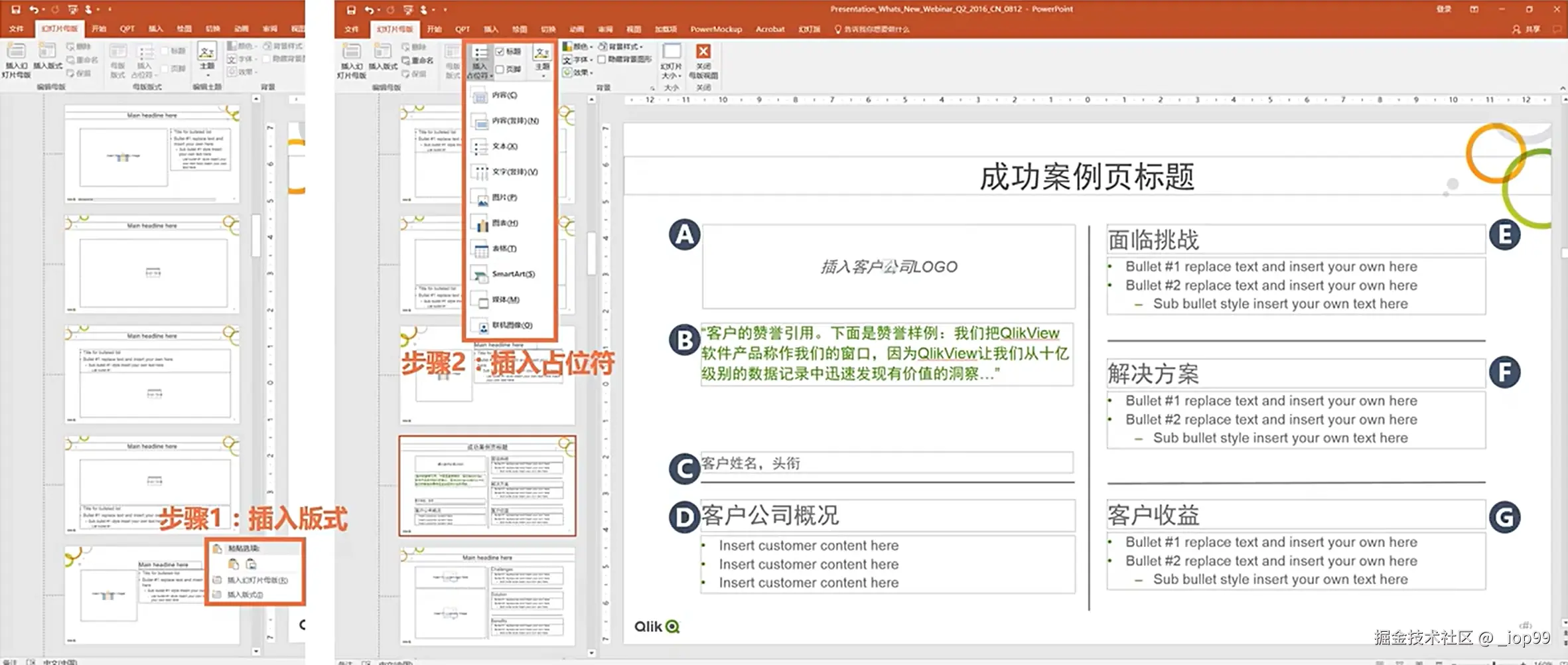Open 文件 tab in right window
1568x665 pixels.
coord(352,29)
